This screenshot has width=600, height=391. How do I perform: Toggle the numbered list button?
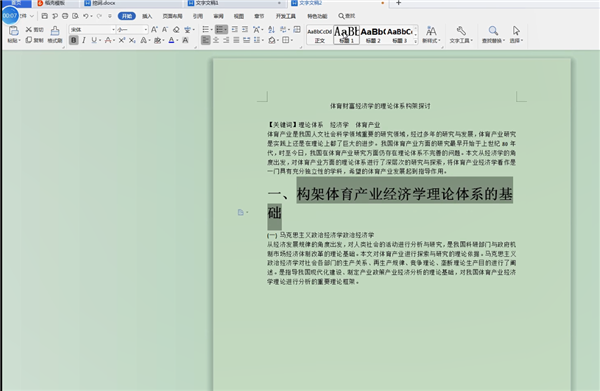tap(220, 29)
